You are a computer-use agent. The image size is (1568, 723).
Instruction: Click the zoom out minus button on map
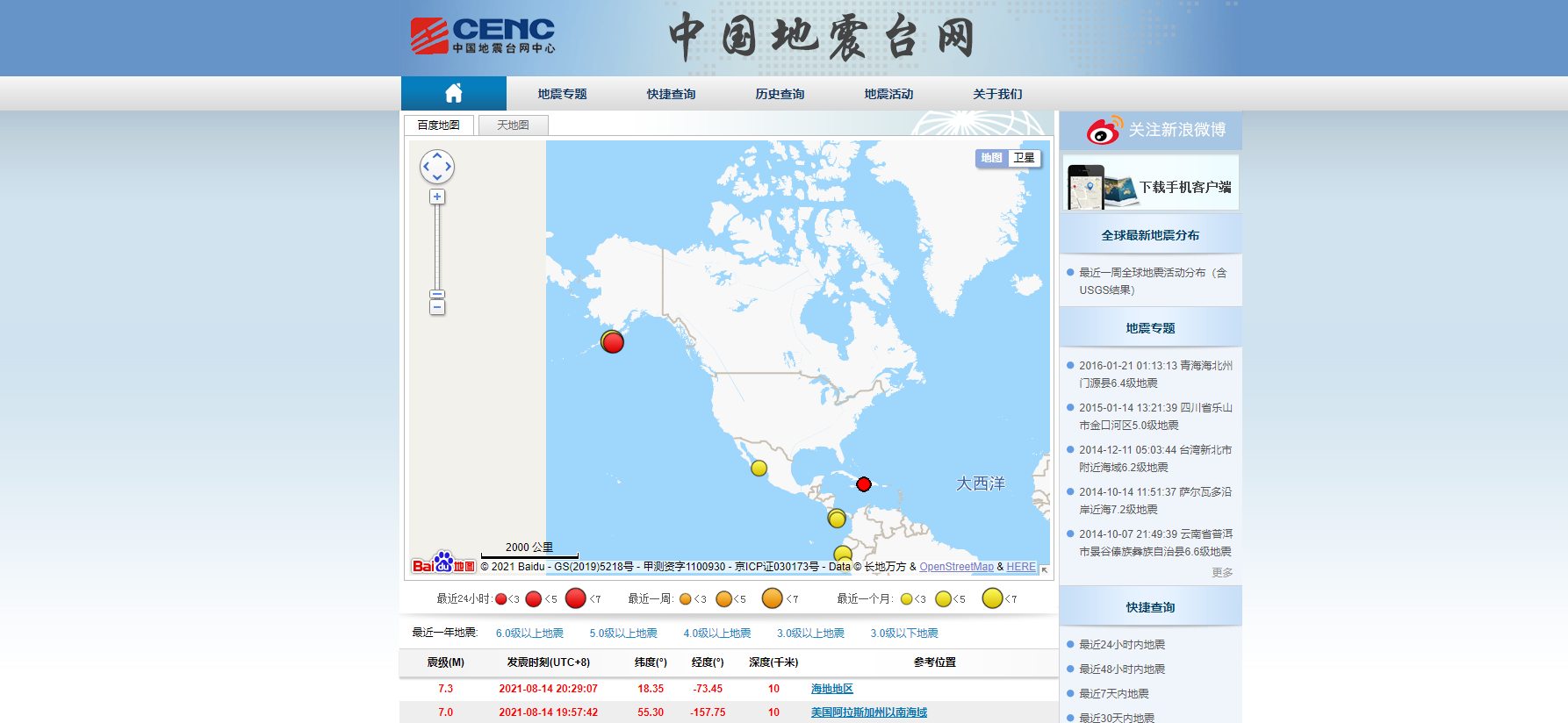(x=437, y=308)
